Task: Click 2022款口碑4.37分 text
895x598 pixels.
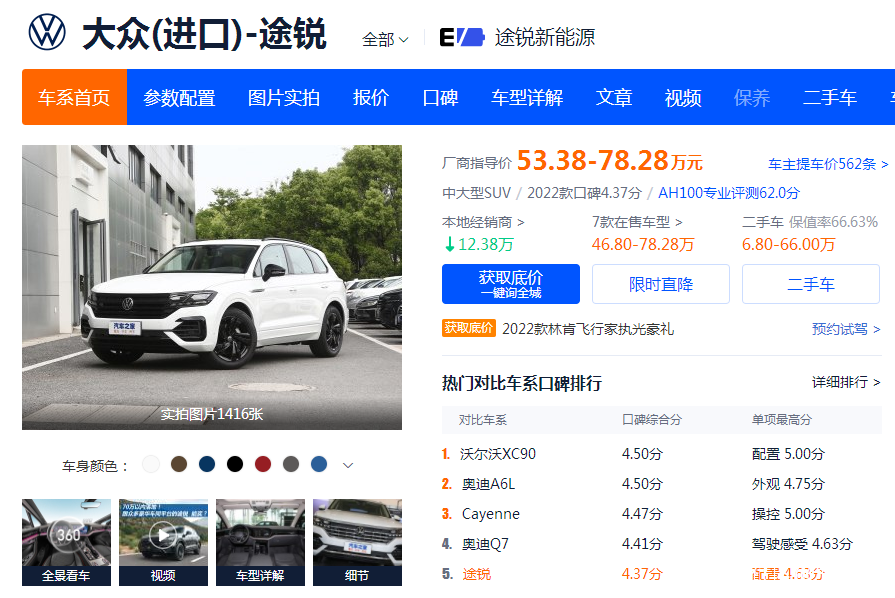Action: point(584,193)
